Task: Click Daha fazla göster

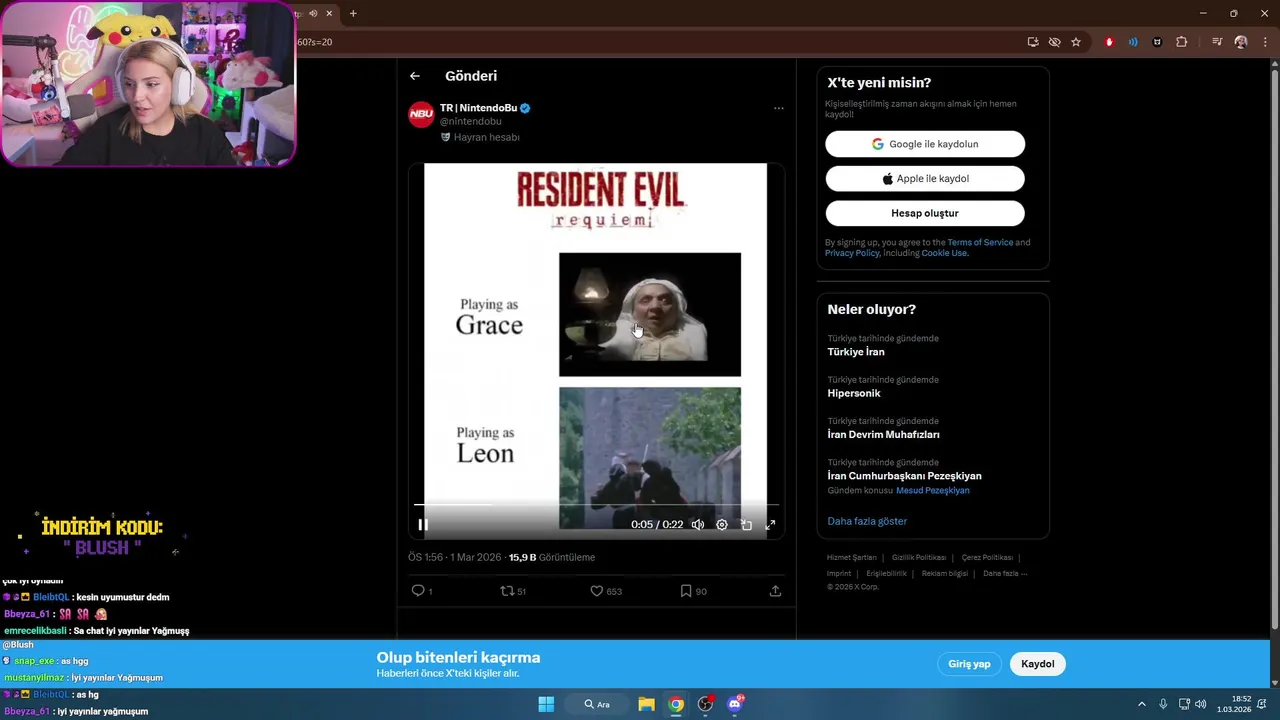Action: point(867,521)
